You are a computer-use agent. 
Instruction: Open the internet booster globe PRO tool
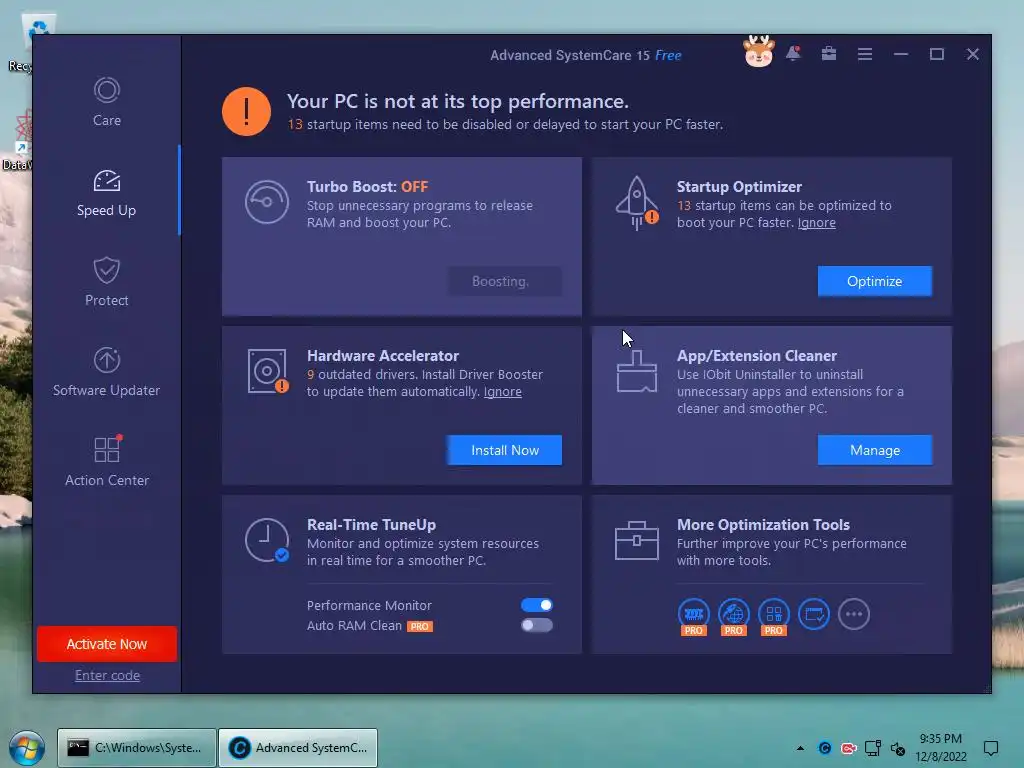[734, 616]
